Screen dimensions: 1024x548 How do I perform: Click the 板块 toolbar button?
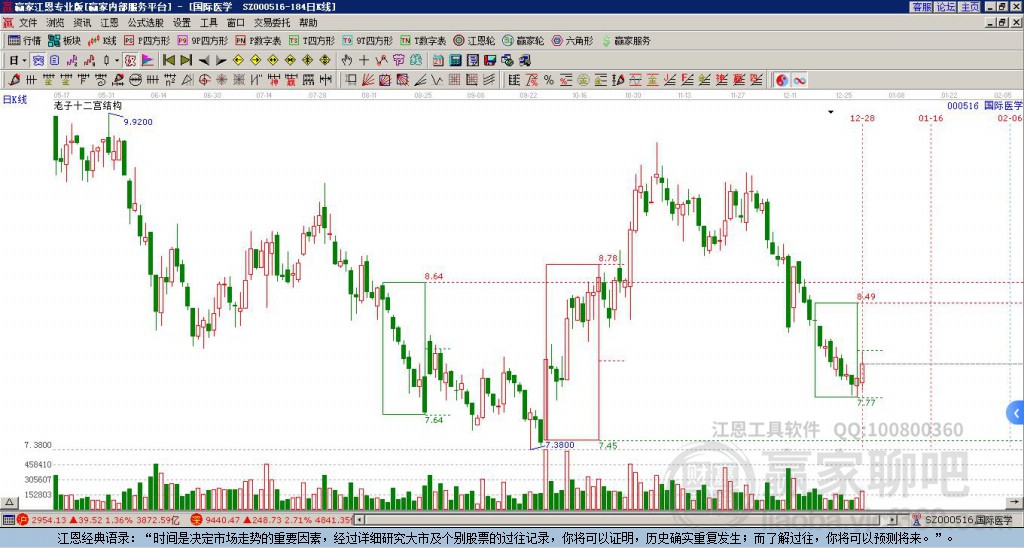click(65, 40)
